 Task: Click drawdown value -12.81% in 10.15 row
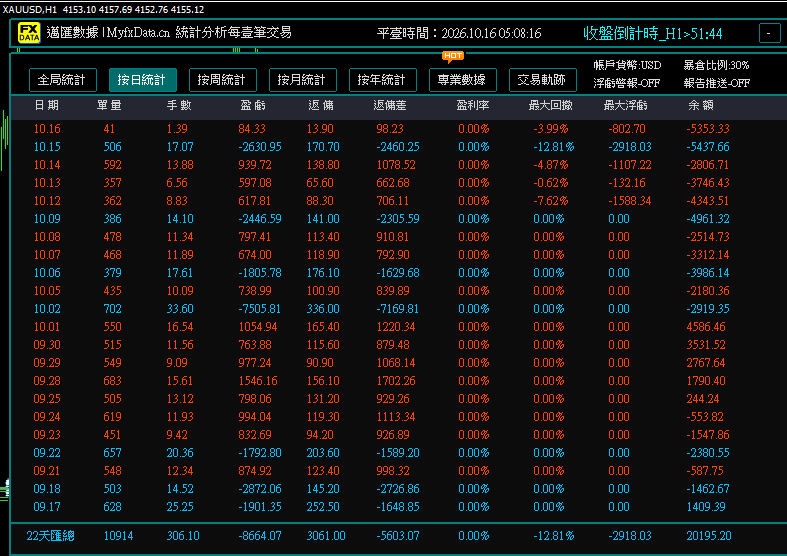pos(553,147)
